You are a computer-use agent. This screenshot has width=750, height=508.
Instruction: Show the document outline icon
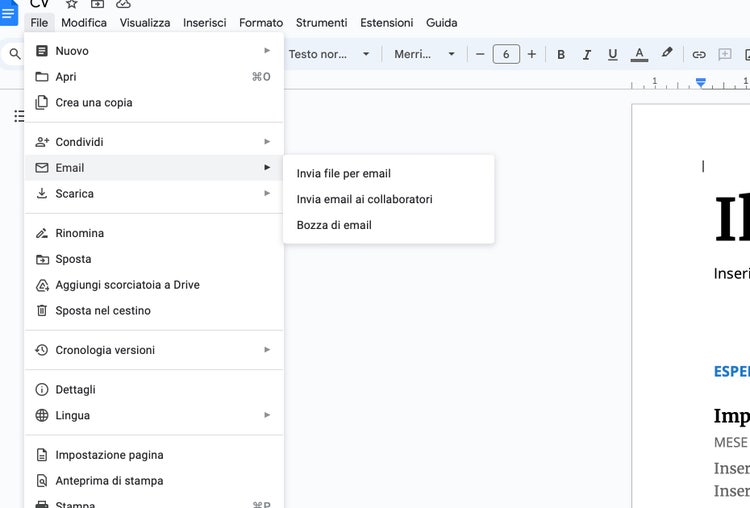coord(19,116)
